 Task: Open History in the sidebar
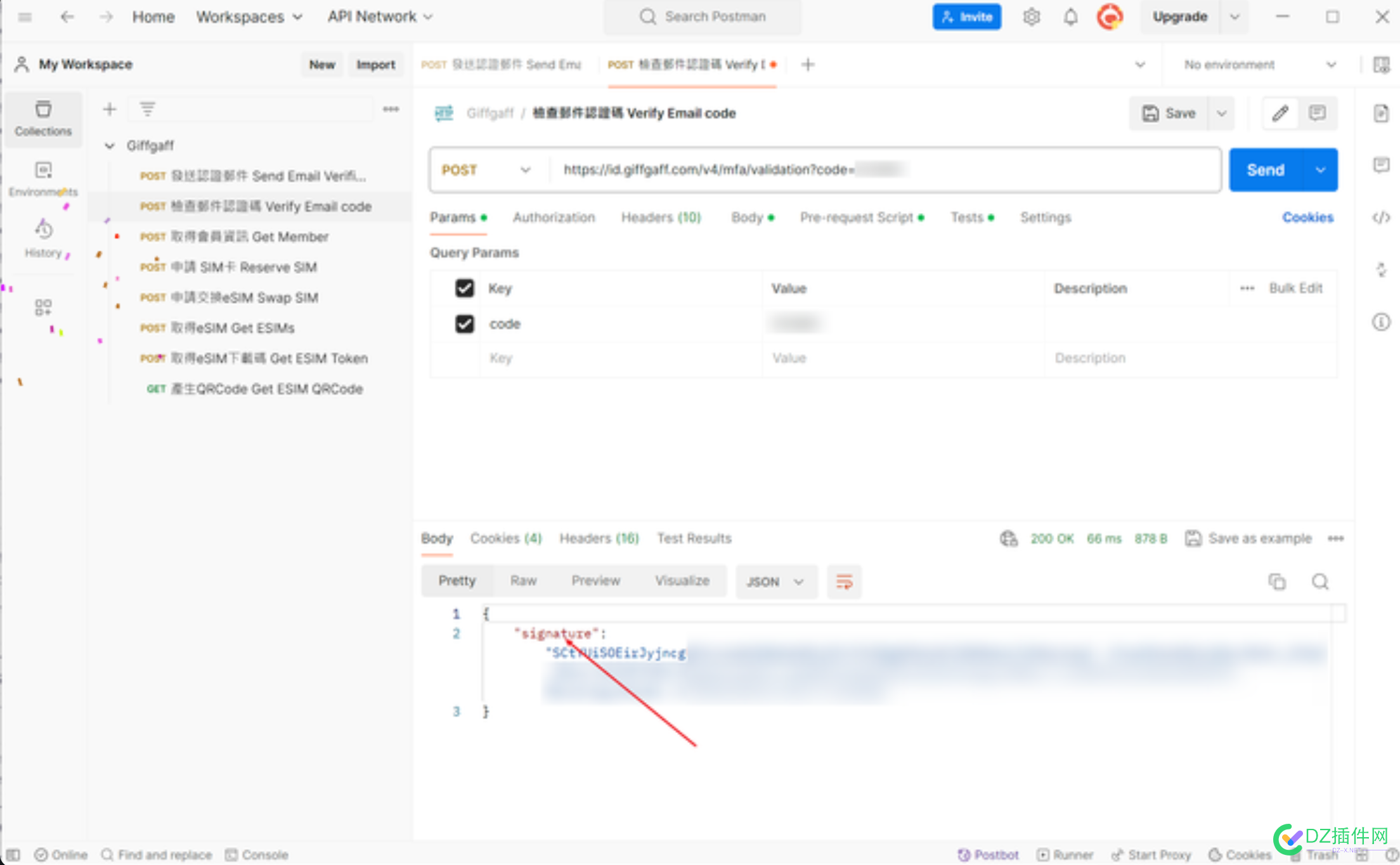43,239
